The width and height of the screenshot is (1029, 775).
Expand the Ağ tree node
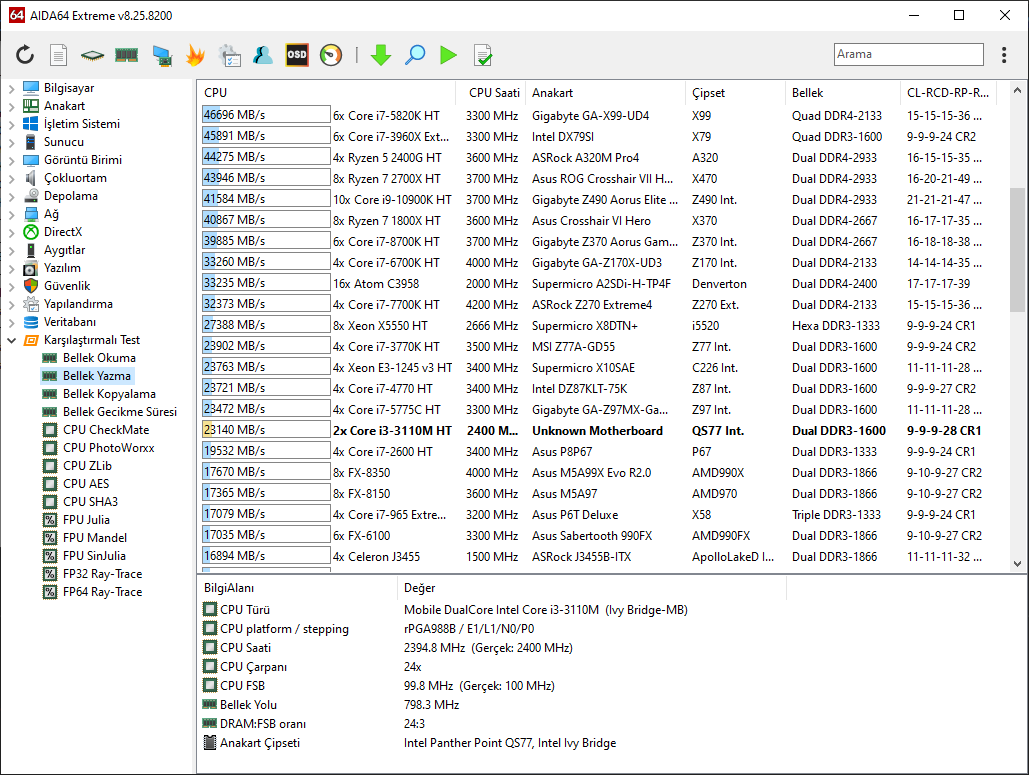coord(11,214)
